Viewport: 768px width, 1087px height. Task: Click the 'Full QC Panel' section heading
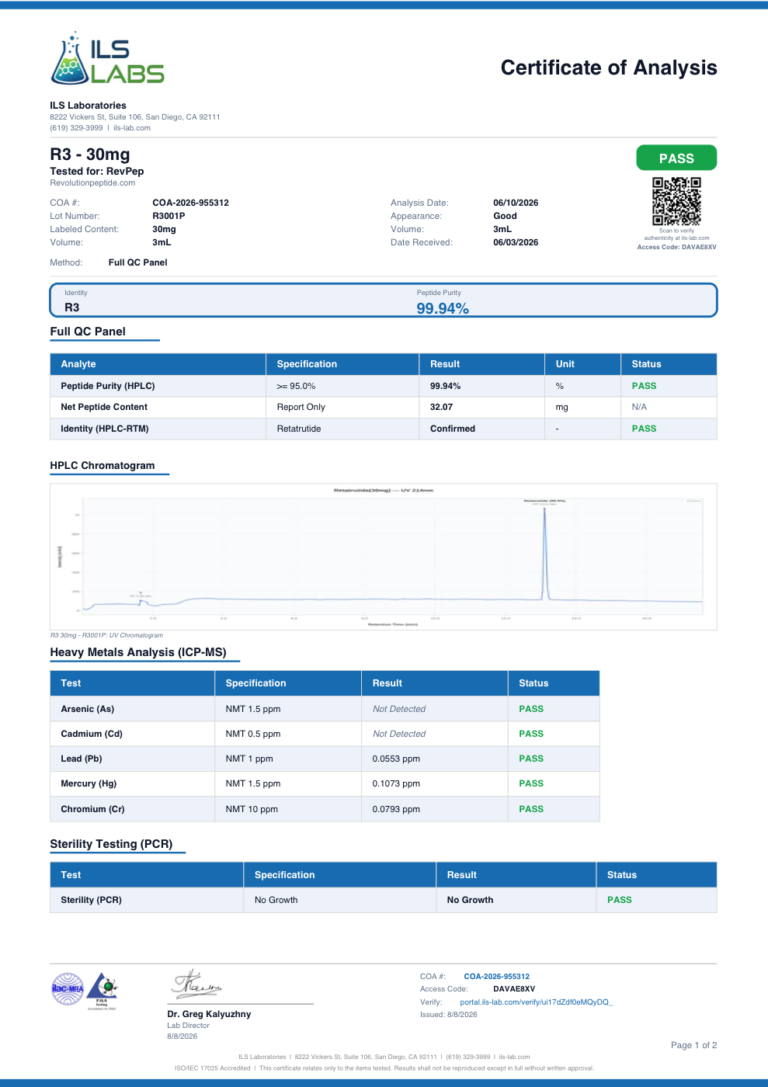coord(87,331)
